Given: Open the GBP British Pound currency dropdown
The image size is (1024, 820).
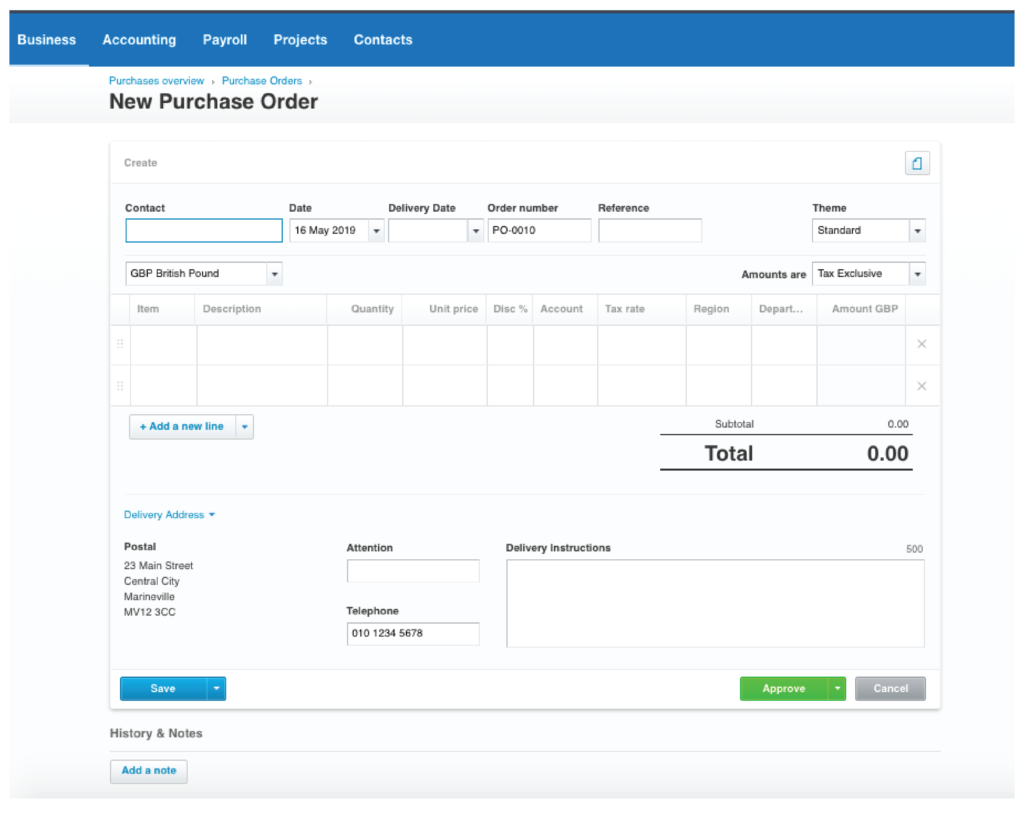Looking at the screenshot, I should (x=274, y=274).
